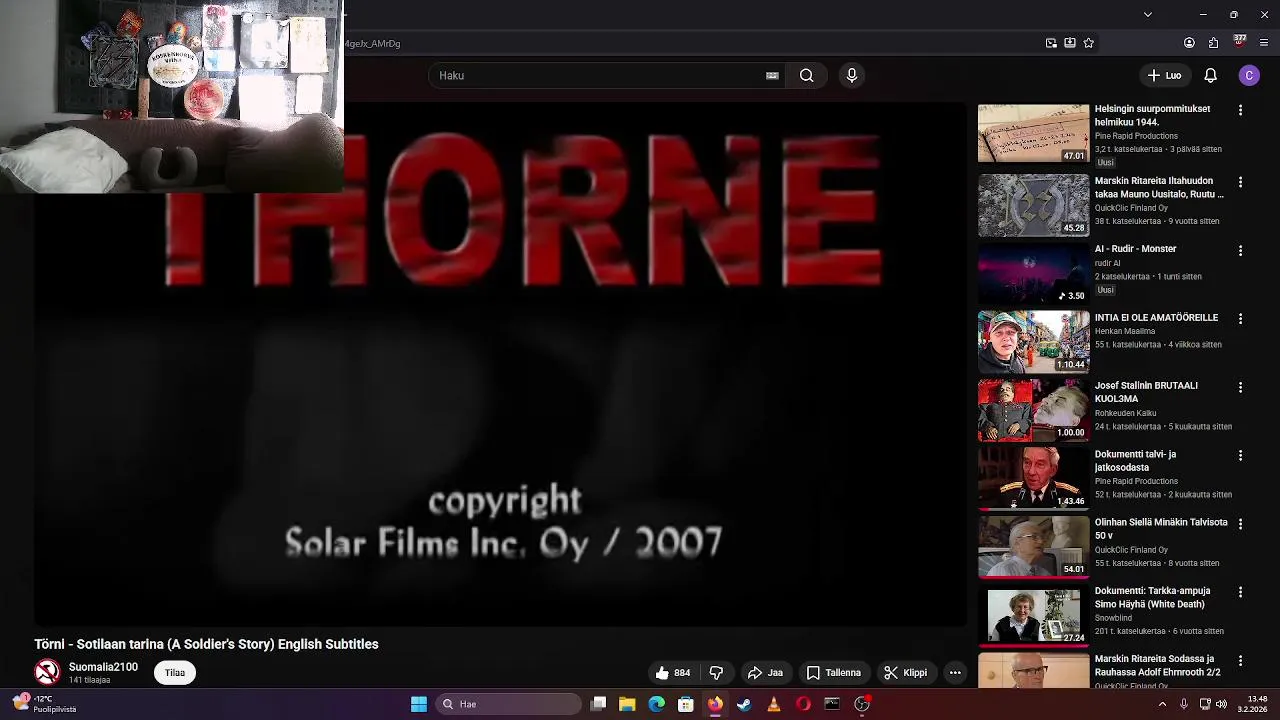This screenshot has width=1280, height=720.
Task: Click the YouTube search magnifier button
Action: click(x=806, y=75)
